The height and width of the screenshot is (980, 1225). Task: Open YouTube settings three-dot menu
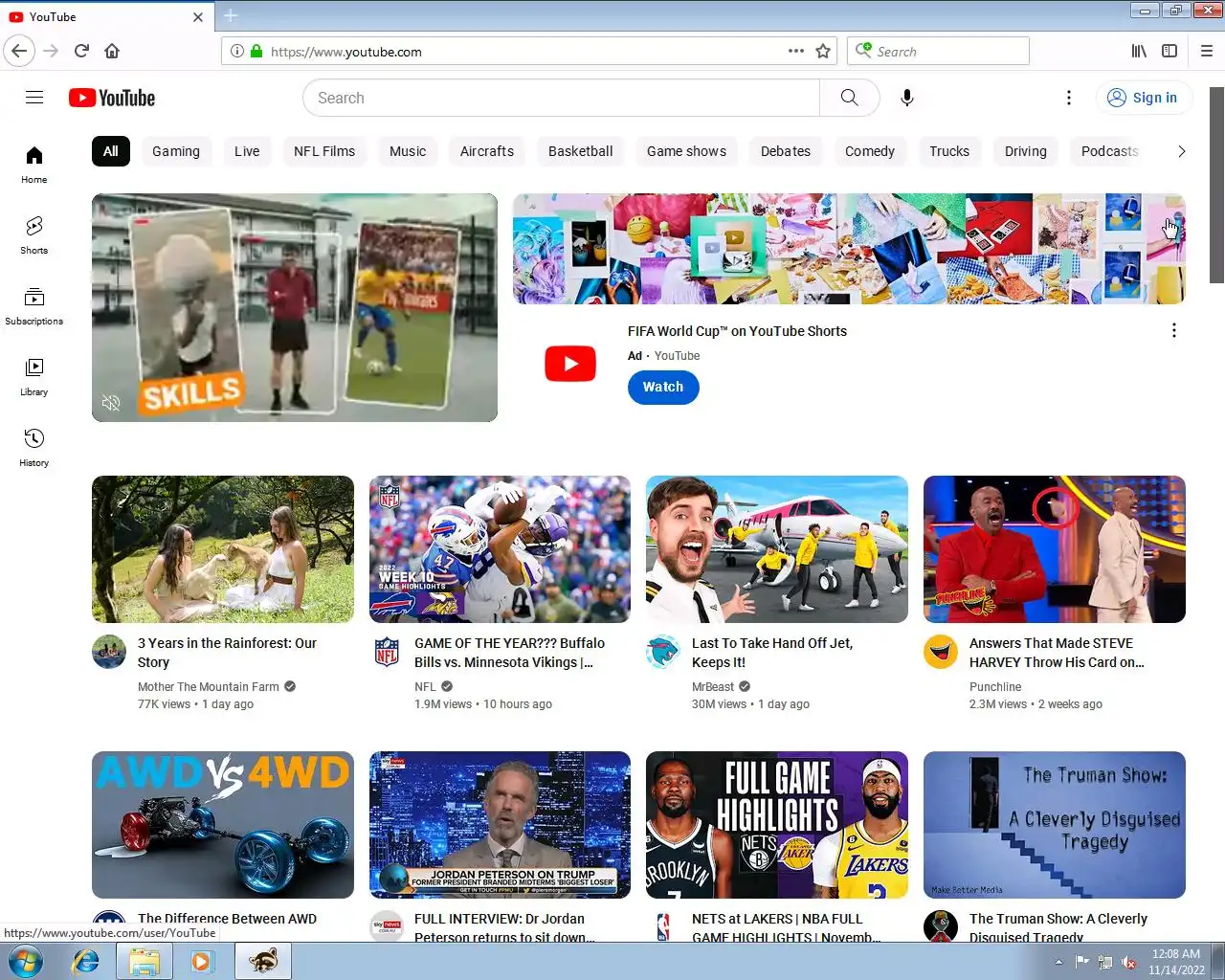click(x=1069, y=98)
